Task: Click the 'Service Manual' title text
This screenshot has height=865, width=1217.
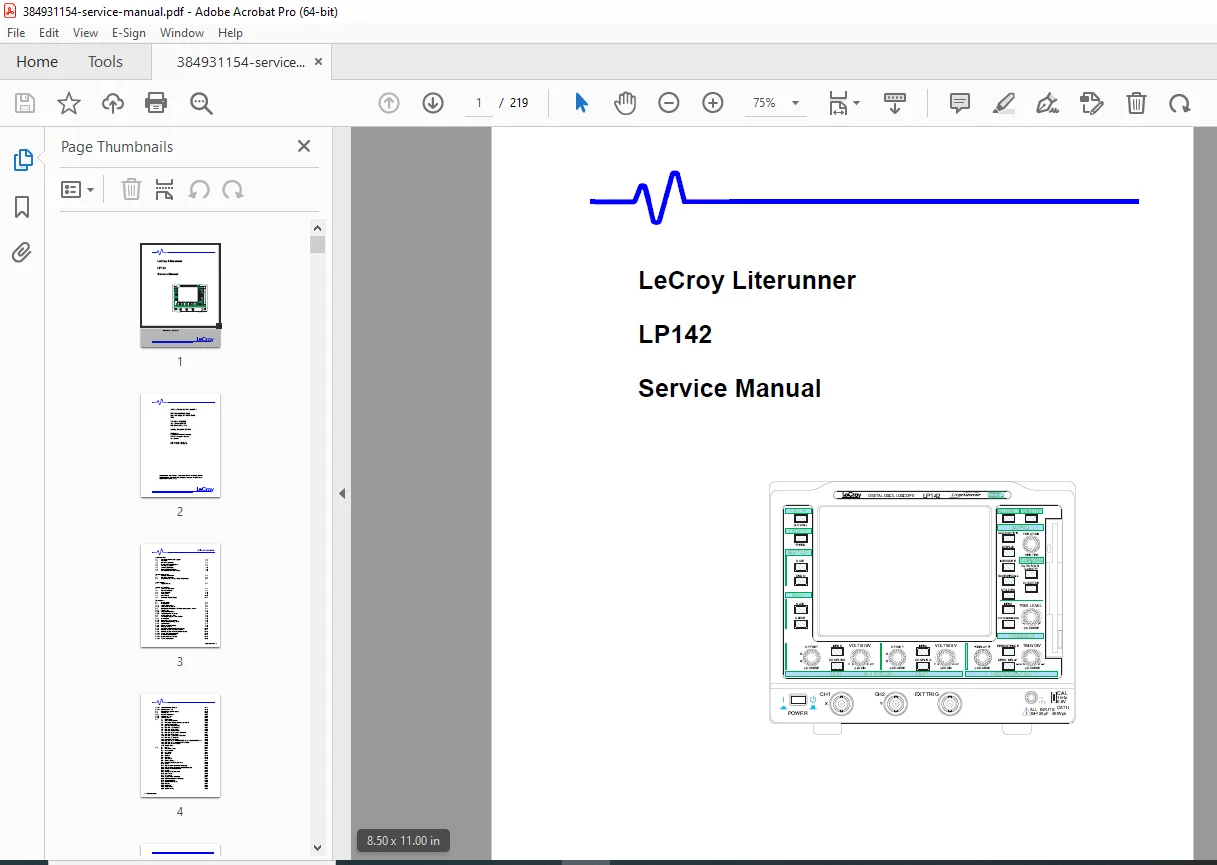Action: point(730,388)
